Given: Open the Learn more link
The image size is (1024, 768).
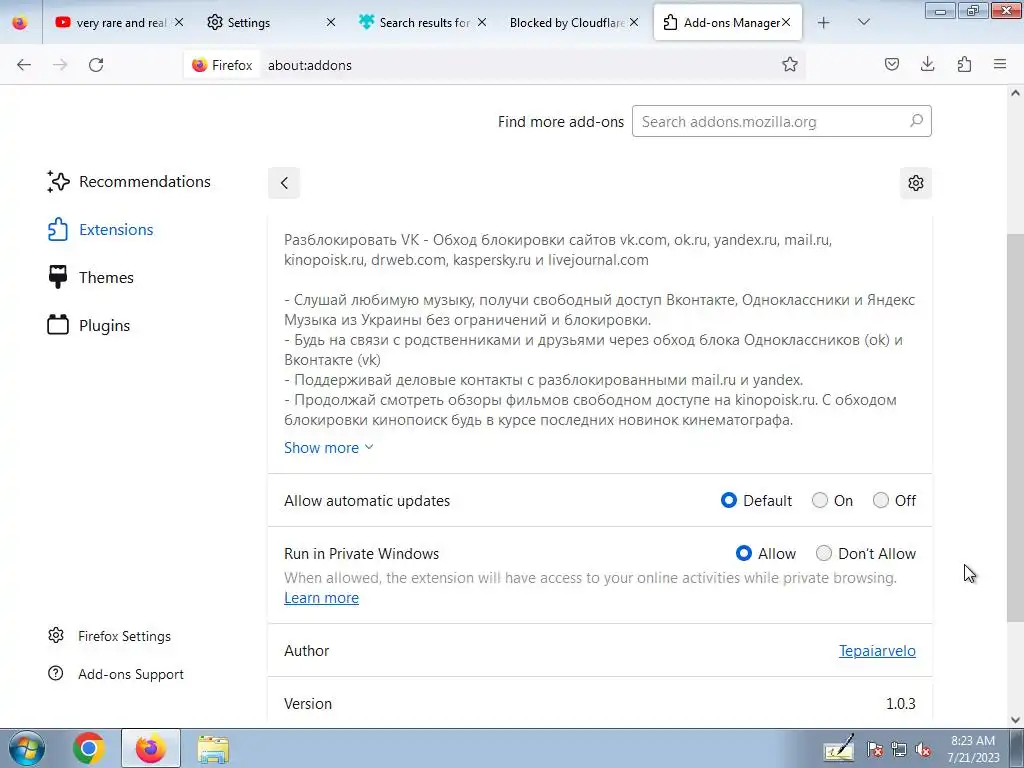Looking at the screenshot, I should pos(321,598).
